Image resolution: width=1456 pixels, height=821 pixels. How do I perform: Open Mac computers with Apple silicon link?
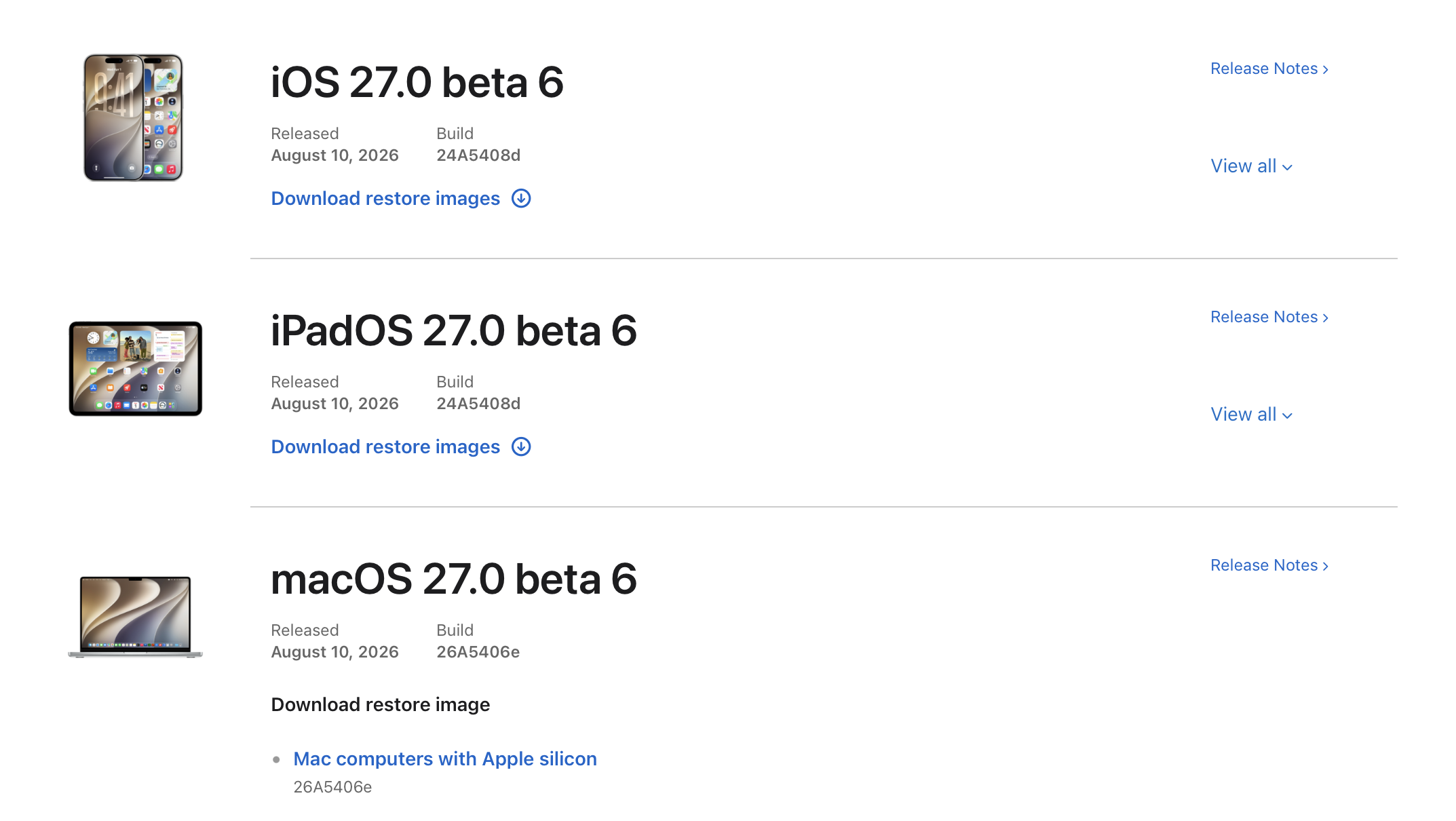445,759
